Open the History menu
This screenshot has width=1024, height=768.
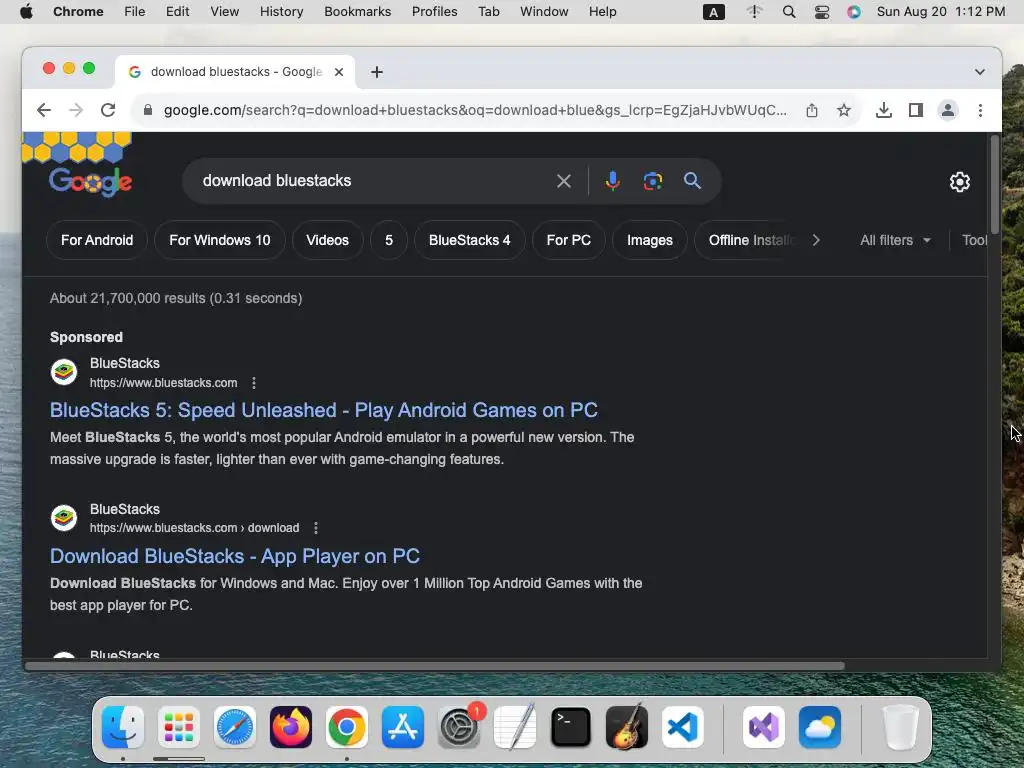click(x=281, y=12)
